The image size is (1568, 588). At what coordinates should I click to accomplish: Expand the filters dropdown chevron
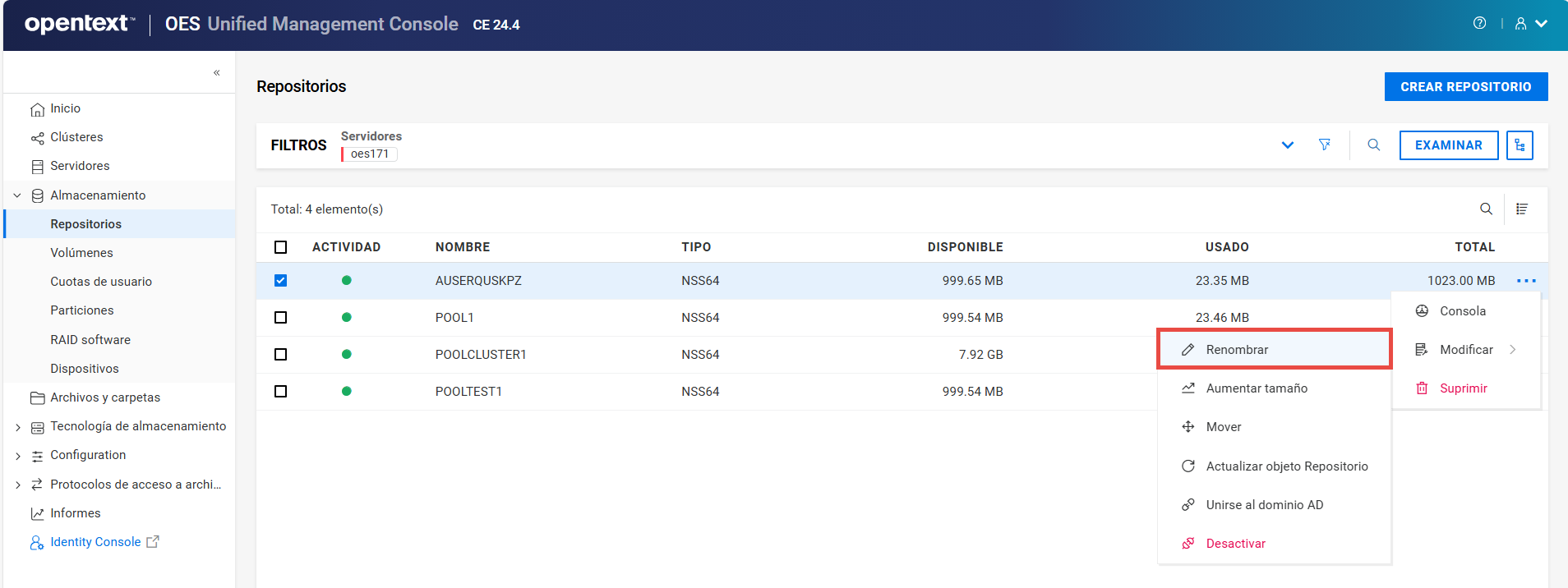tap(1288, 145)
